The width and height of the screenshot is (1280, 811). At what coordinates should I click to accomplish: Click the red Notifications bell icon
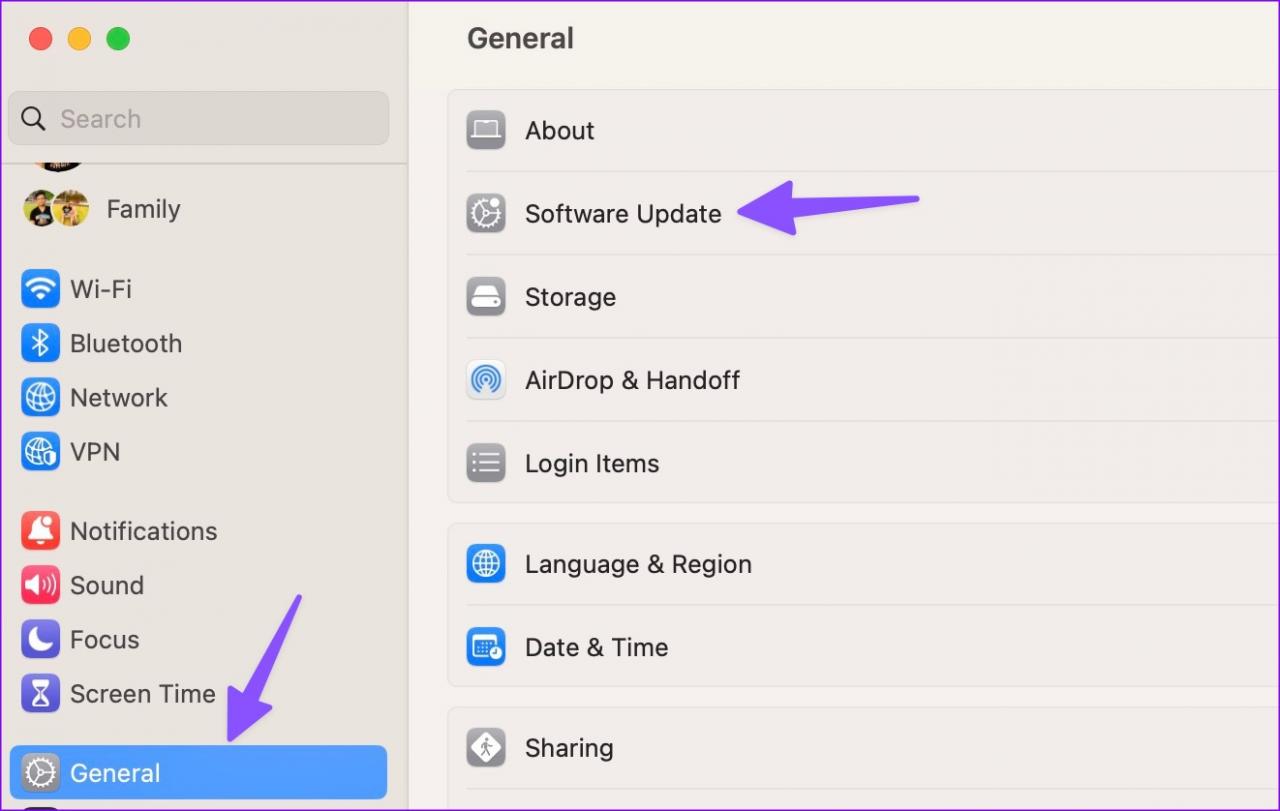coord(40,531)
